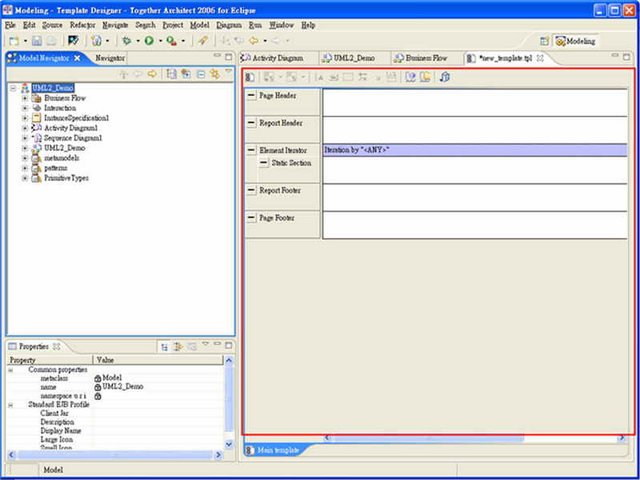Click the green Run icon
640x480 pixels.
[149, 40]
